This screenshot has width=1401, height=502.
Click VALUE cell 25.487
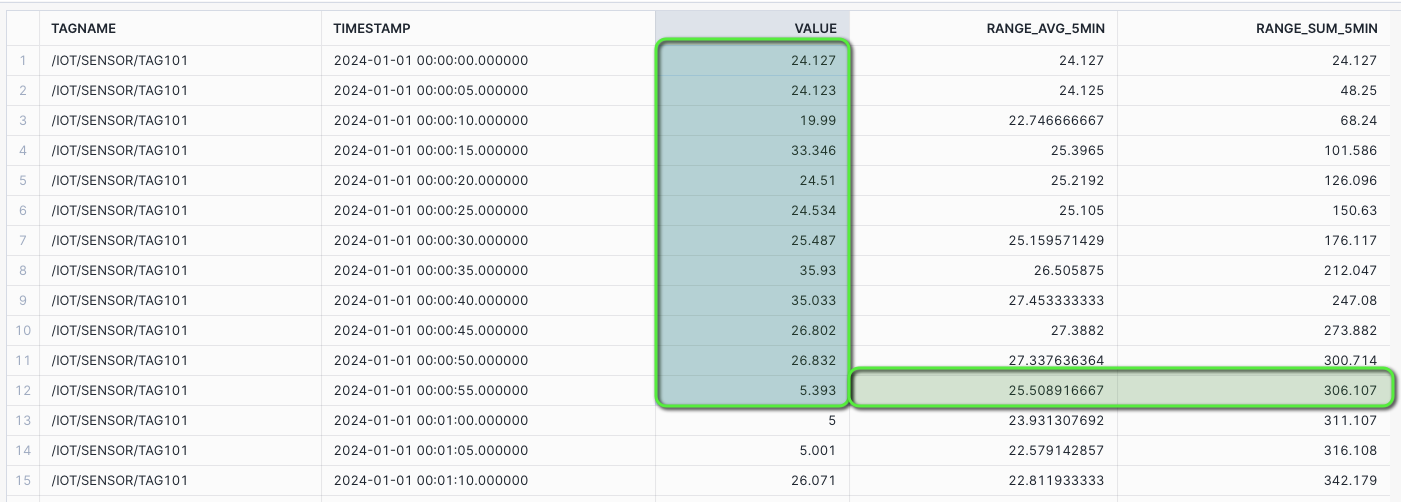[752, 240]
